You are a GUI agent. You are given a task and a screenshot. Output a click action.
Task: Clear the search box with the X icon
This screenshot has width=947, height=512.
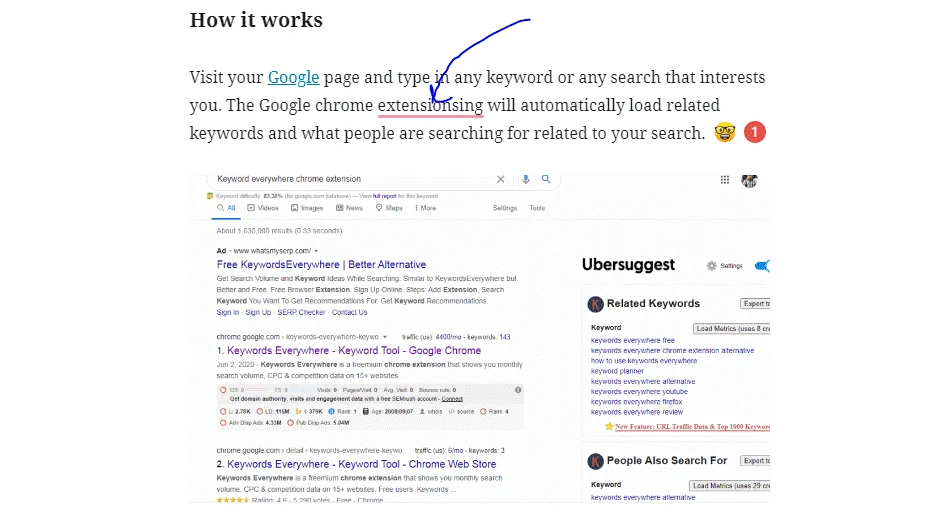tap(500, 179)
